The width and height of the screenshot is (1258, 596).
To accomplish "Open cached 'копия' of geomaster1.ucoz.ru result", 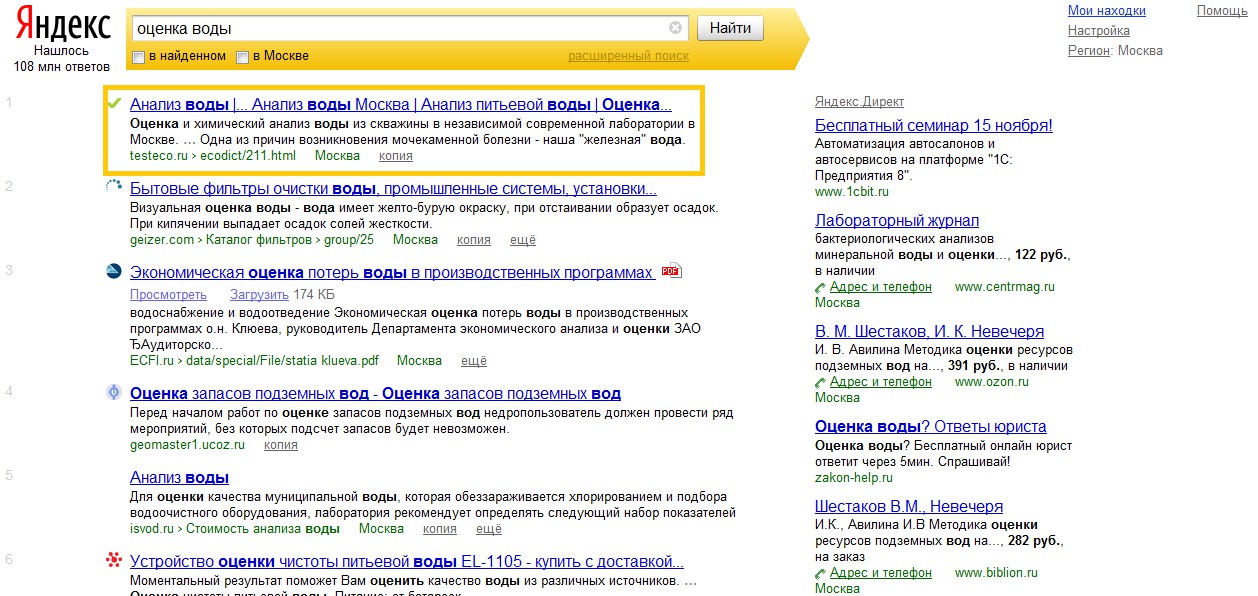I will click(281, 445).
